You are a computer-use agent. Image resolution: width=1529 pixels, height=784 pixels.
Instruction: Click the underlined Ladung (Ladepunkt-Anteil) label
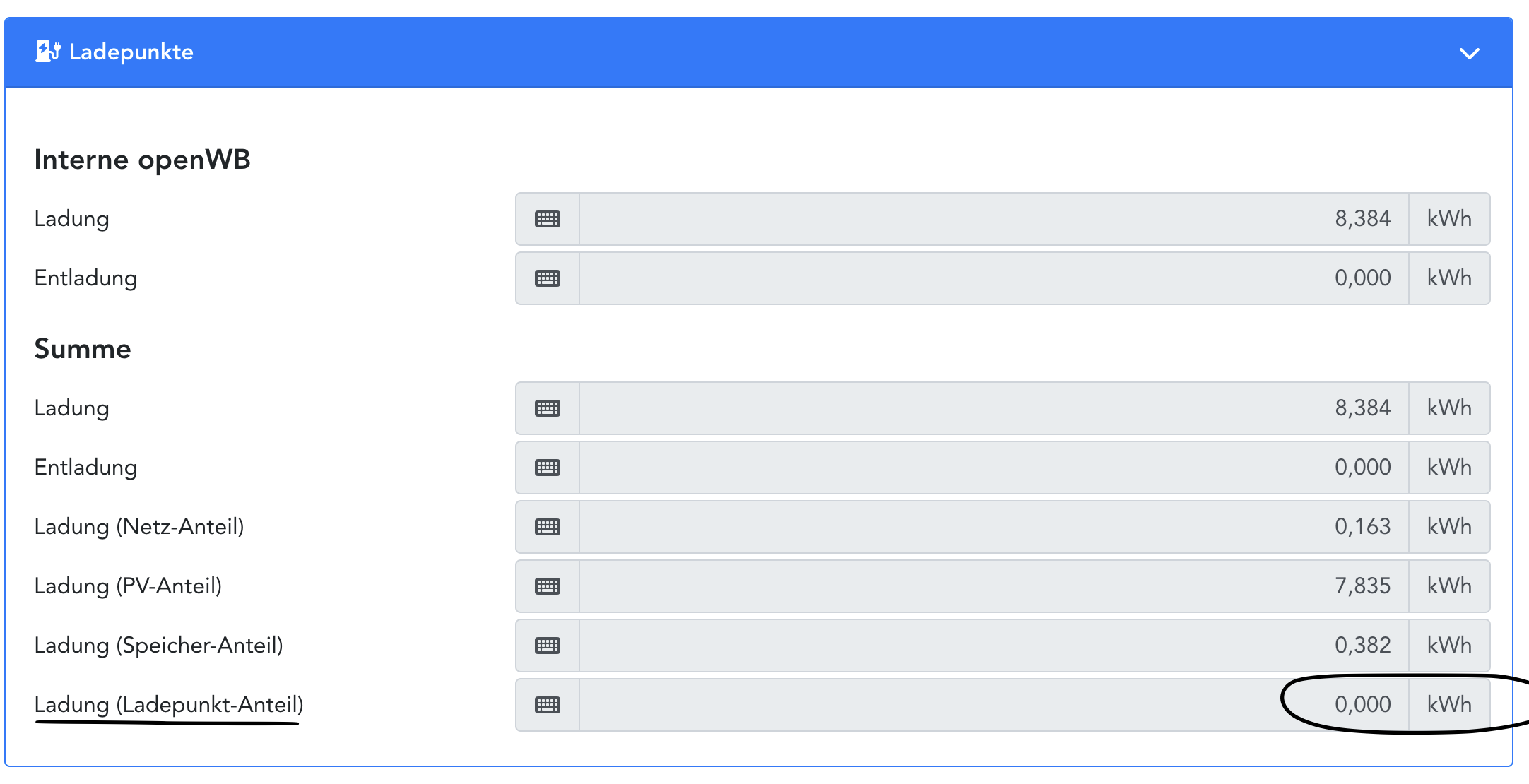[169, 705]
